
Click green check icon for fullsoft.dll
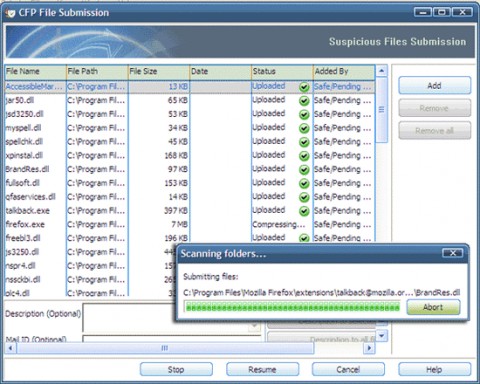point(304,183)
